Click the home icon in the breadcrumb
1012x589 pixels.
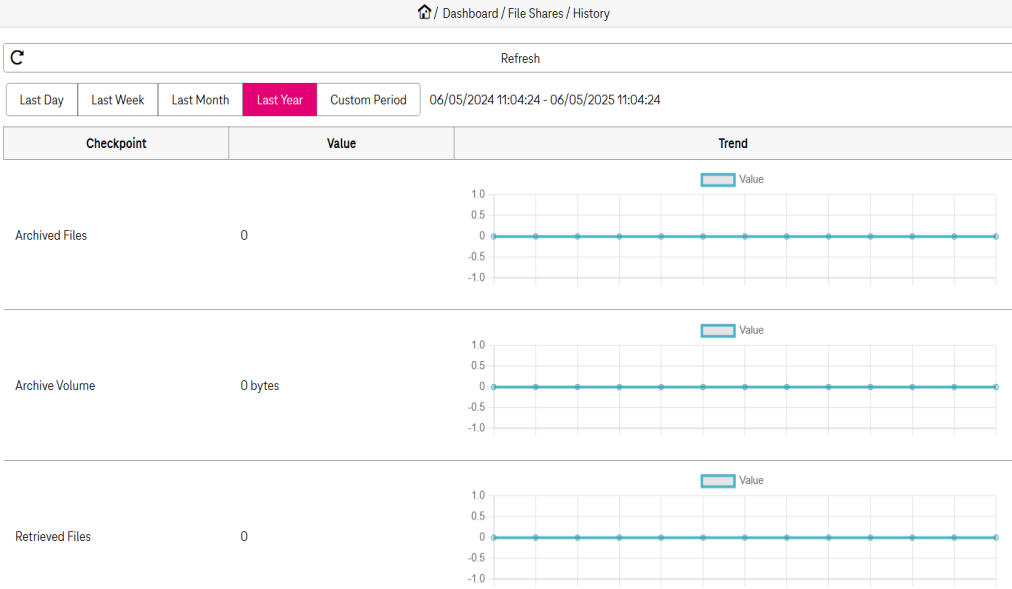click(x=424, y=13)
